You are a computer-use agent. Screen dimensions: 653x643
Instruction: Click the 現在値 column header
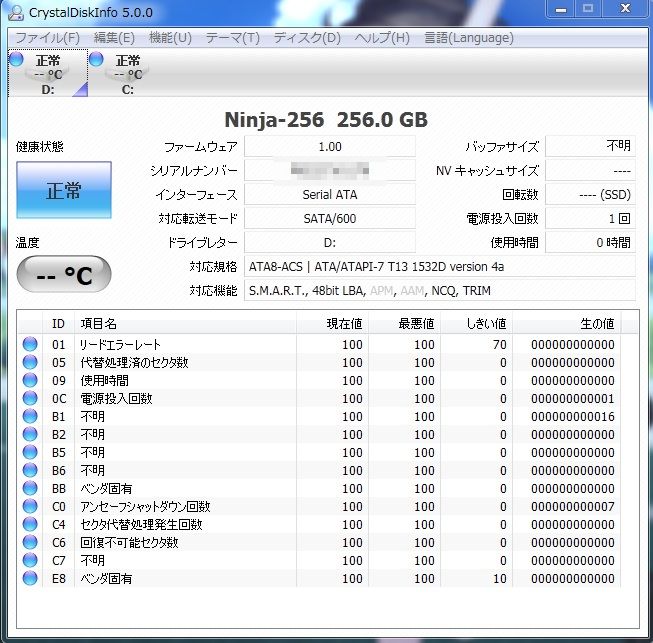click(332, 324)
